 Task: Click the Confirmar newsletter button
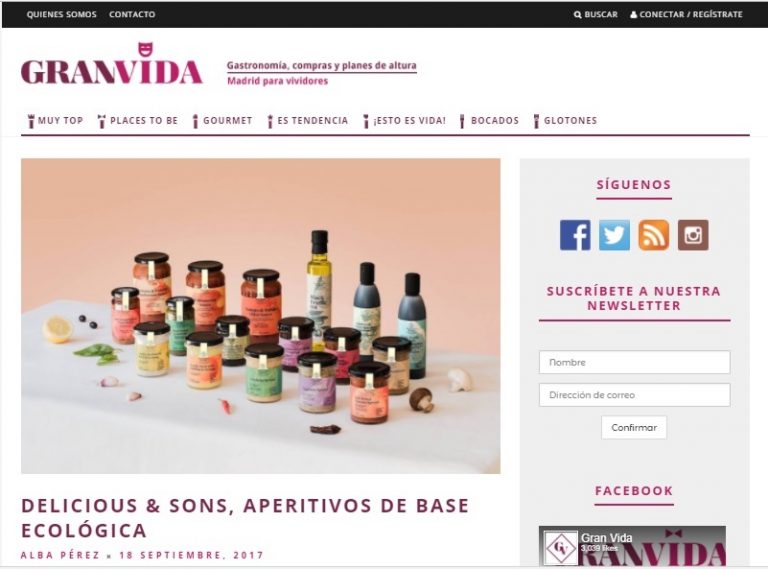click(634, 427)
